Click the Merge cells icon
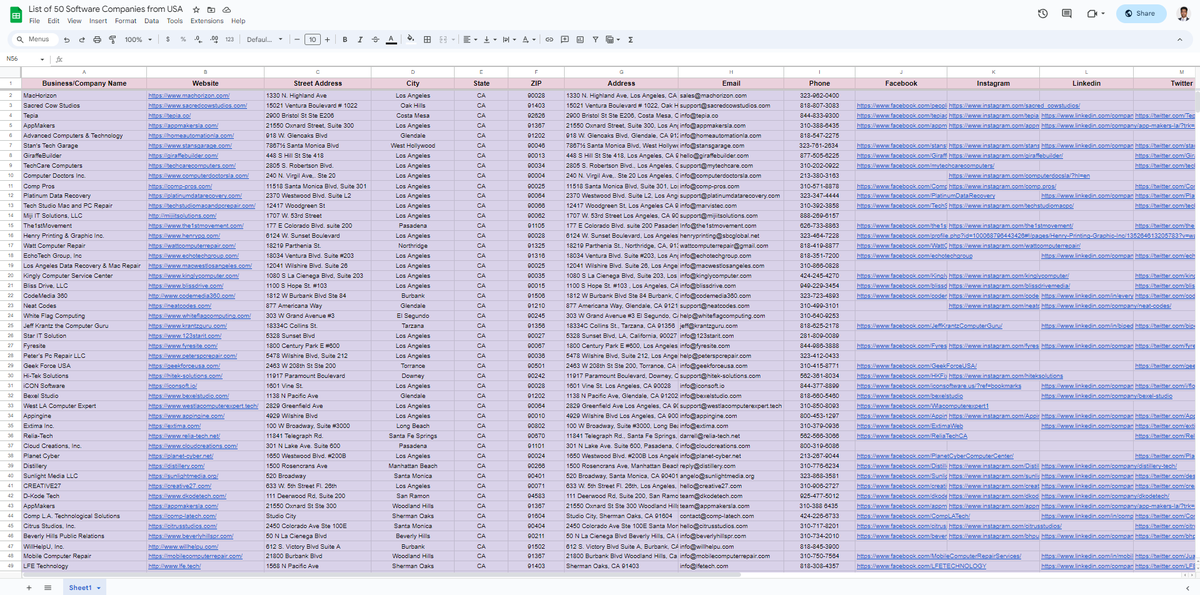The image size is (1200, 595). pos(443,39)
